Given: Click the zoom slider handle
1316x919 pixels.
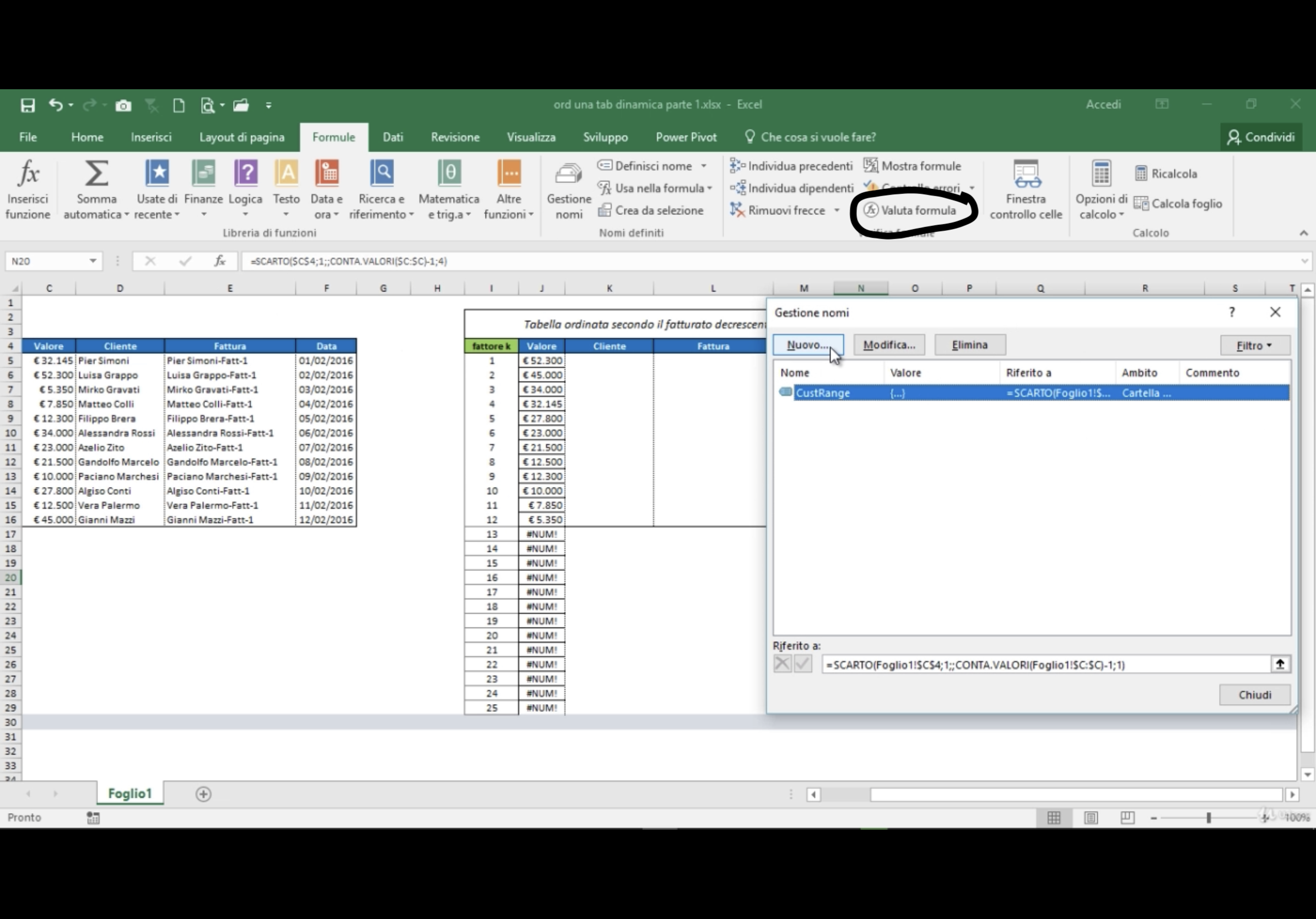Looking at the screenshot, I should tap(1208, 818).
